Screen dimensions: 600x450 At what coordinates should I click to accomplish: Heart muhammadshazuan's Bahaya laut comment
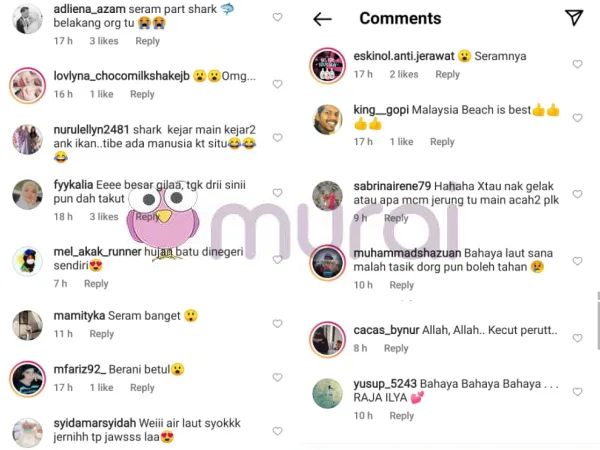click(577, 261)
